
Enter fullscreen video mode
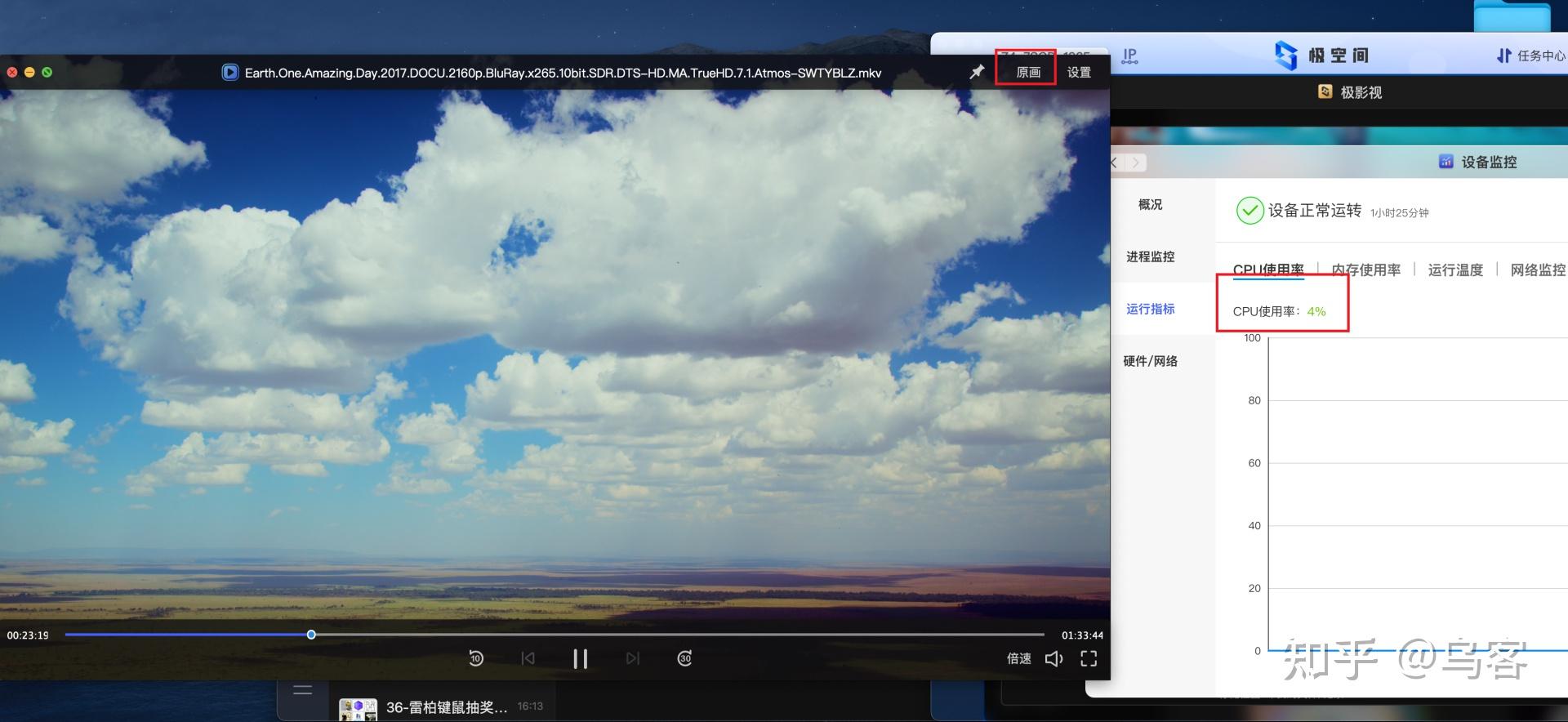pyautogui.click(x=1089, y=658)
